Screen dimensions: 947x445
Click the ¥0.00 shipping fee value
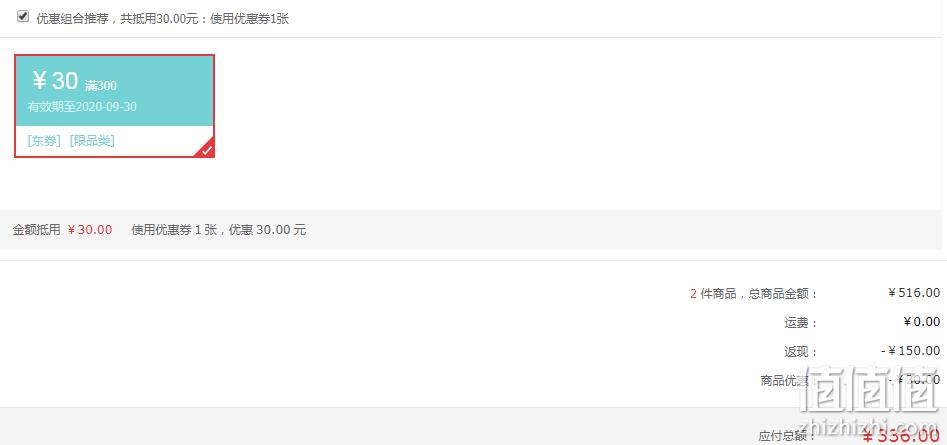pos(922,322)
